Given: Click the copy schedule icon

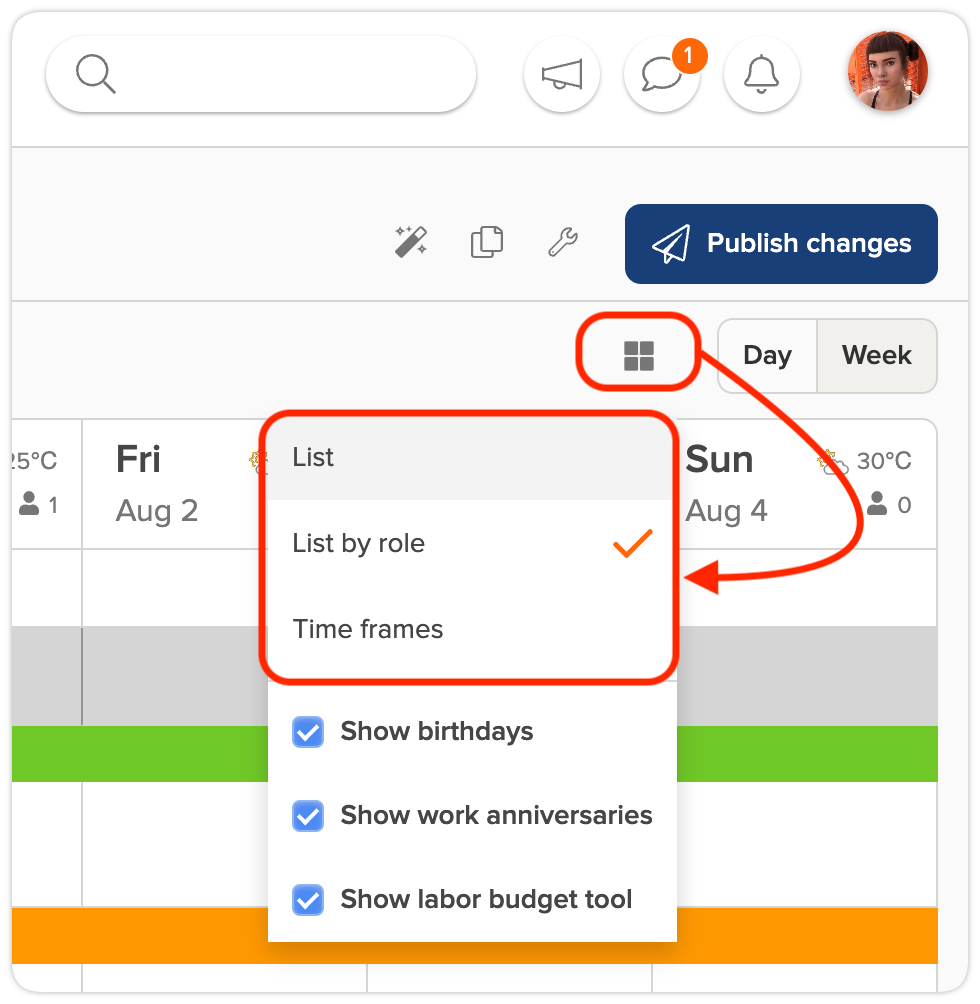Looking at the screenshot, I should click(x=486, y=242).
